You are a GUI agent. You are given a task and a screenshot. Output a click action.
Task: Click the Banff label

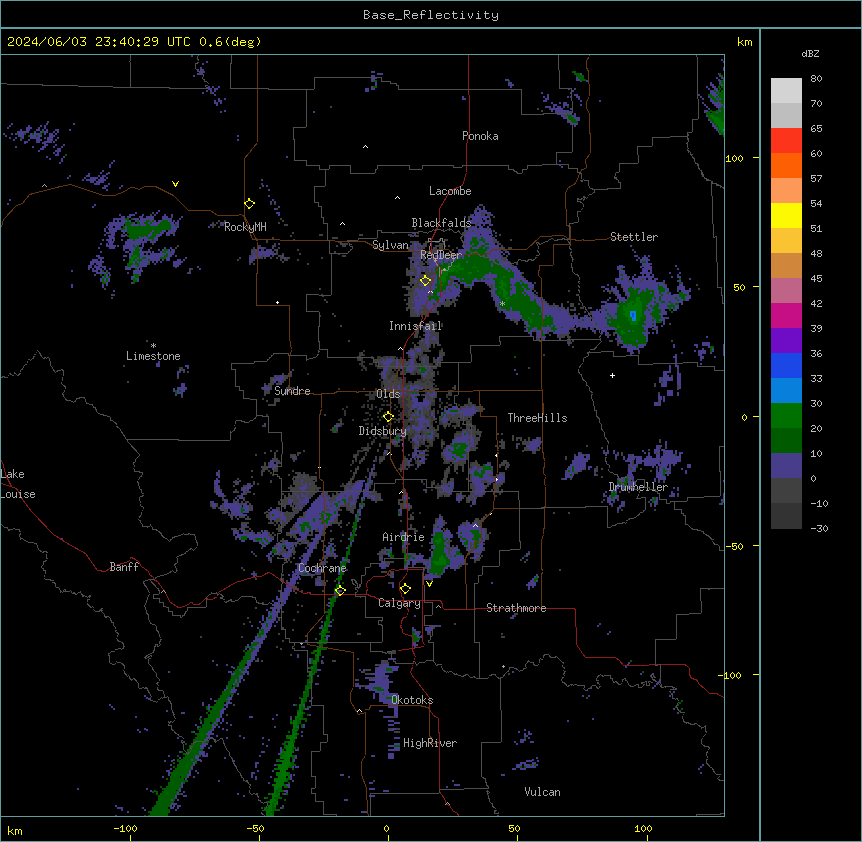(124, 567)
